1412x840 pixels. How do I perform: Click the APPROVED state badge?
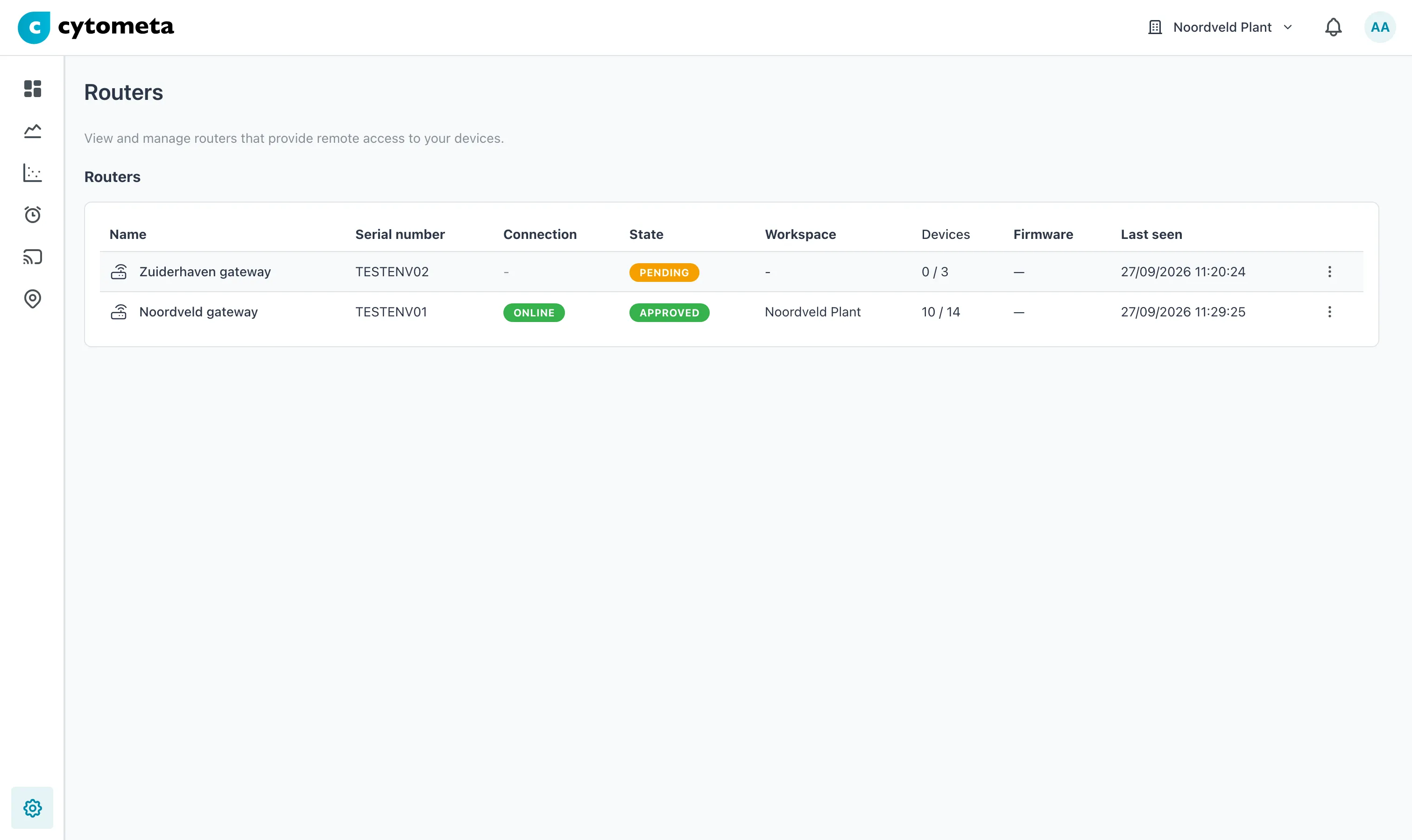[669, 313]
